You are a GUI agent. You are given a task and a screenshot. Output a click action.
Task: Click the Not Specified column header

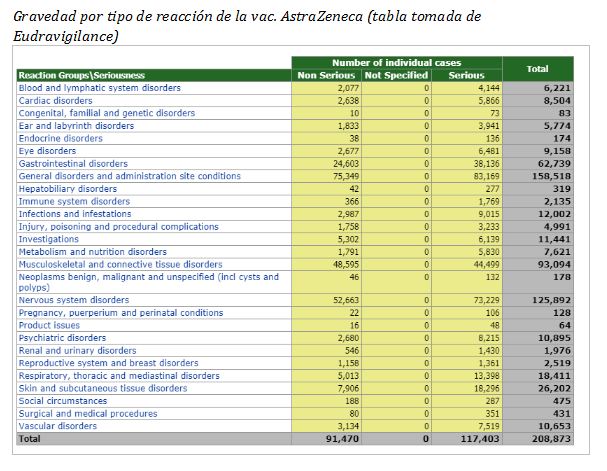(x=396, y=75)
